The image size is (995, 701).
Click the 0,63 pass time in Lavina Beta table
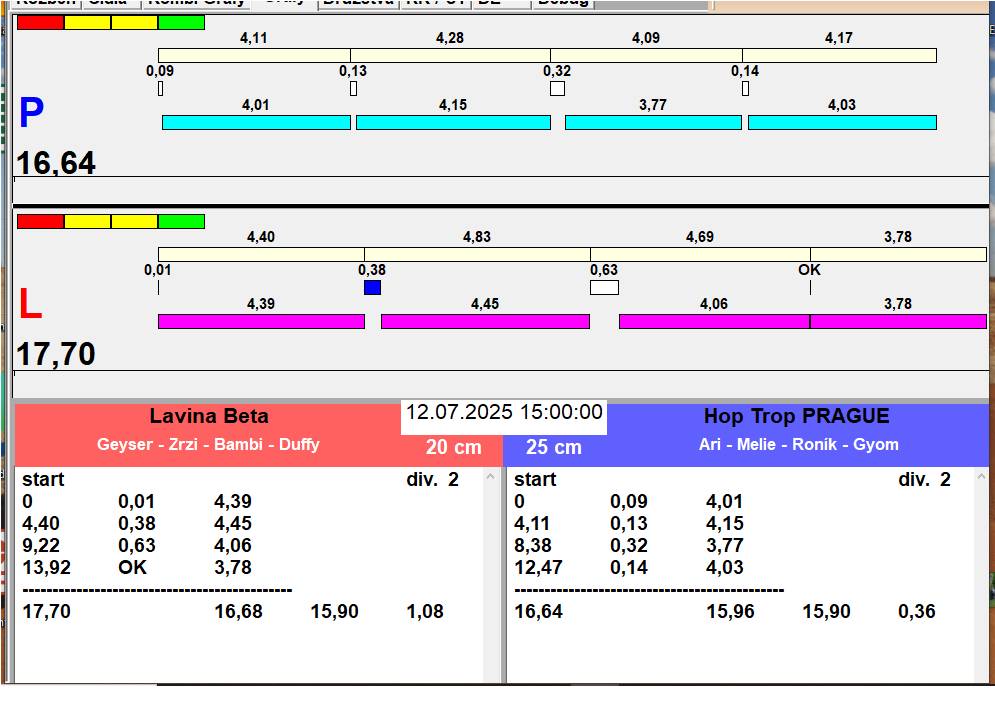137,546
